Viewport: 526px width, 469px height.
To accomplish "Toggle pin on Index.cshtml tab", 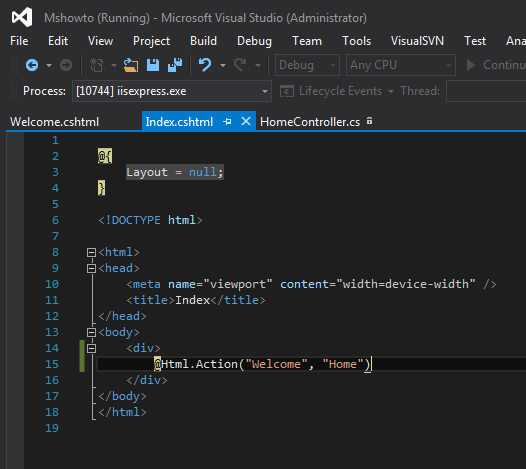I will point(227,121).
